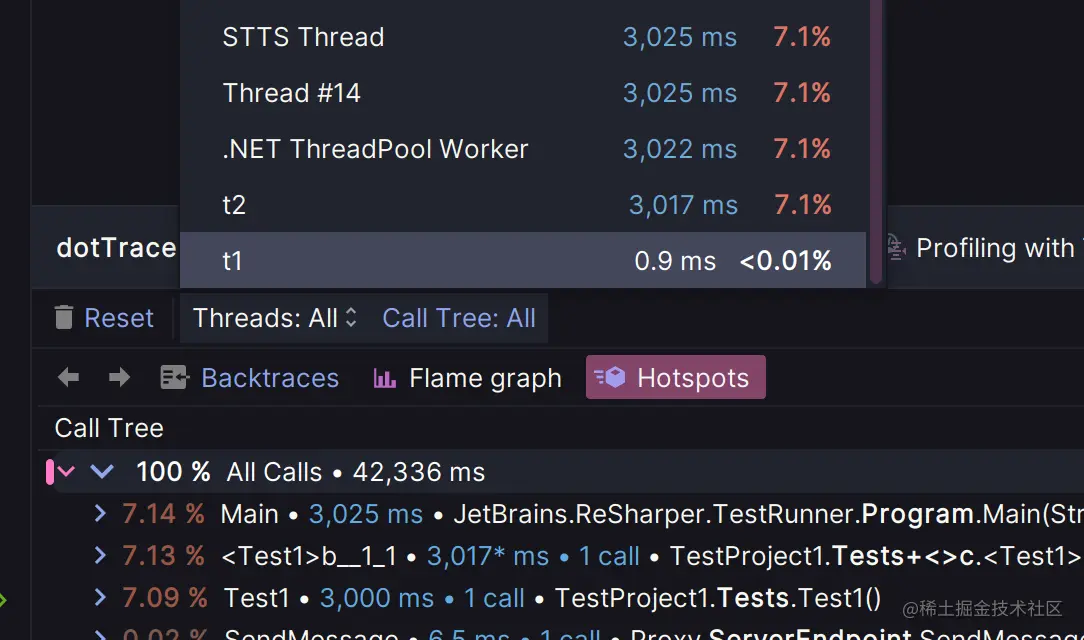This screenshot has width=1084, height=640.
Task: Click the Flame graph chart icon
Action: click(x=384, y=378)
